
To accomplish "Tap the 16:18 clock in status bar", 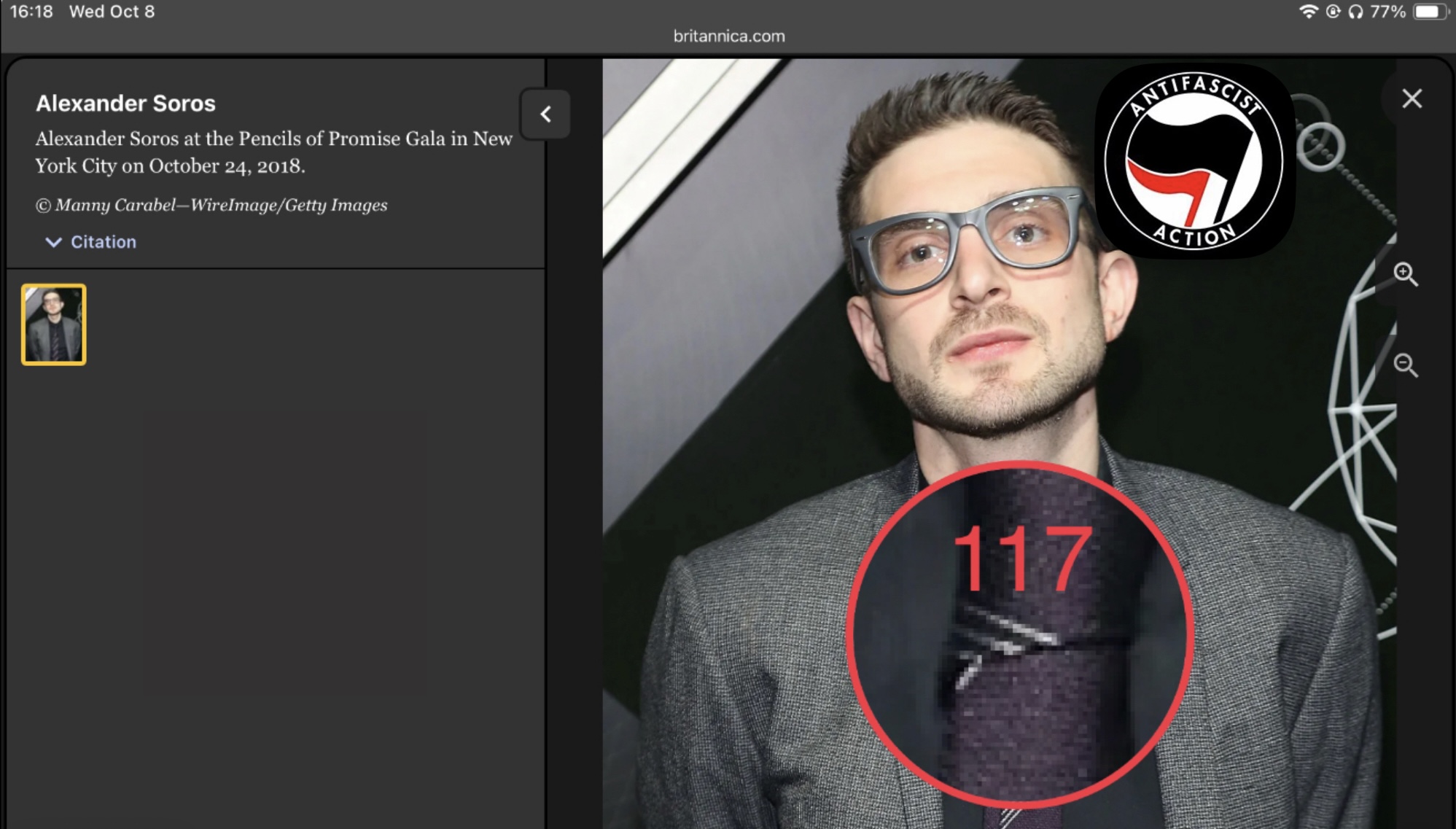I will (x=31, y=12).
